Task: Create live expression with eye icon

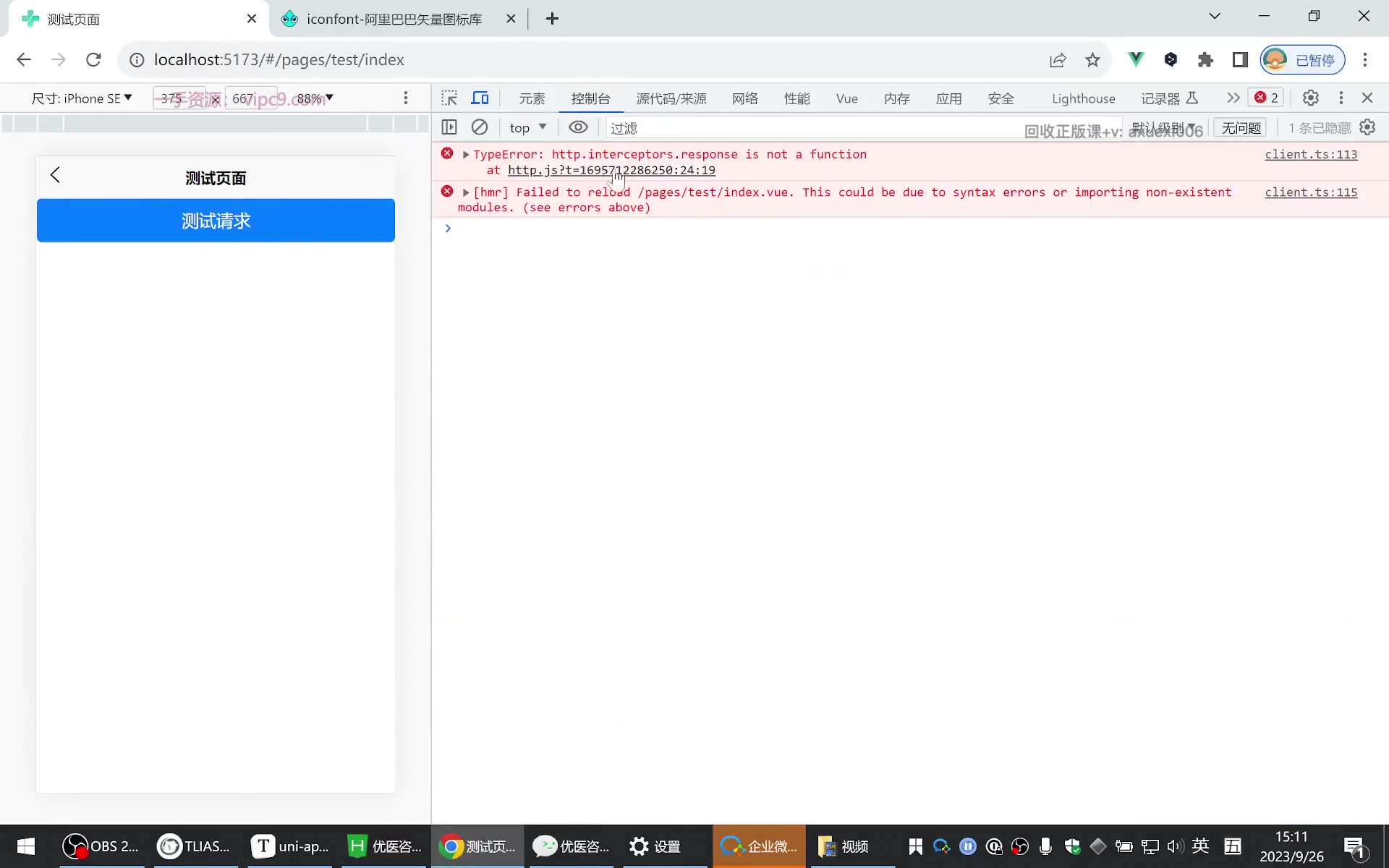Action: point(578,127)
